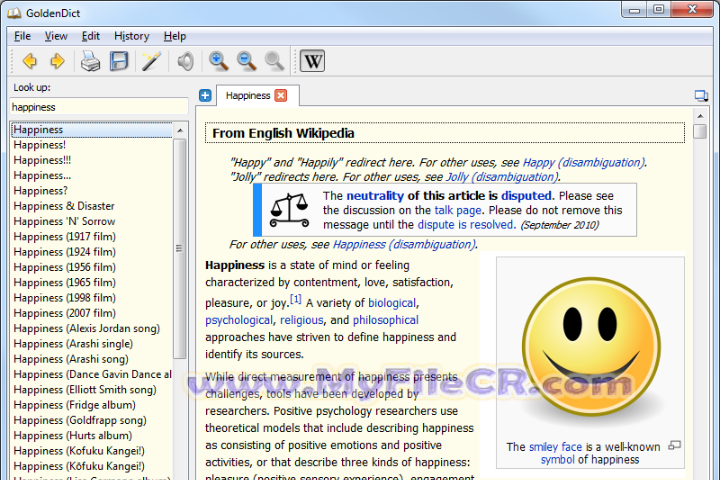Image resolution: width=720 pixels, height=480 pixels.
Task: Follow the Happy (disambiguation) link
Action: click(584, 163)
